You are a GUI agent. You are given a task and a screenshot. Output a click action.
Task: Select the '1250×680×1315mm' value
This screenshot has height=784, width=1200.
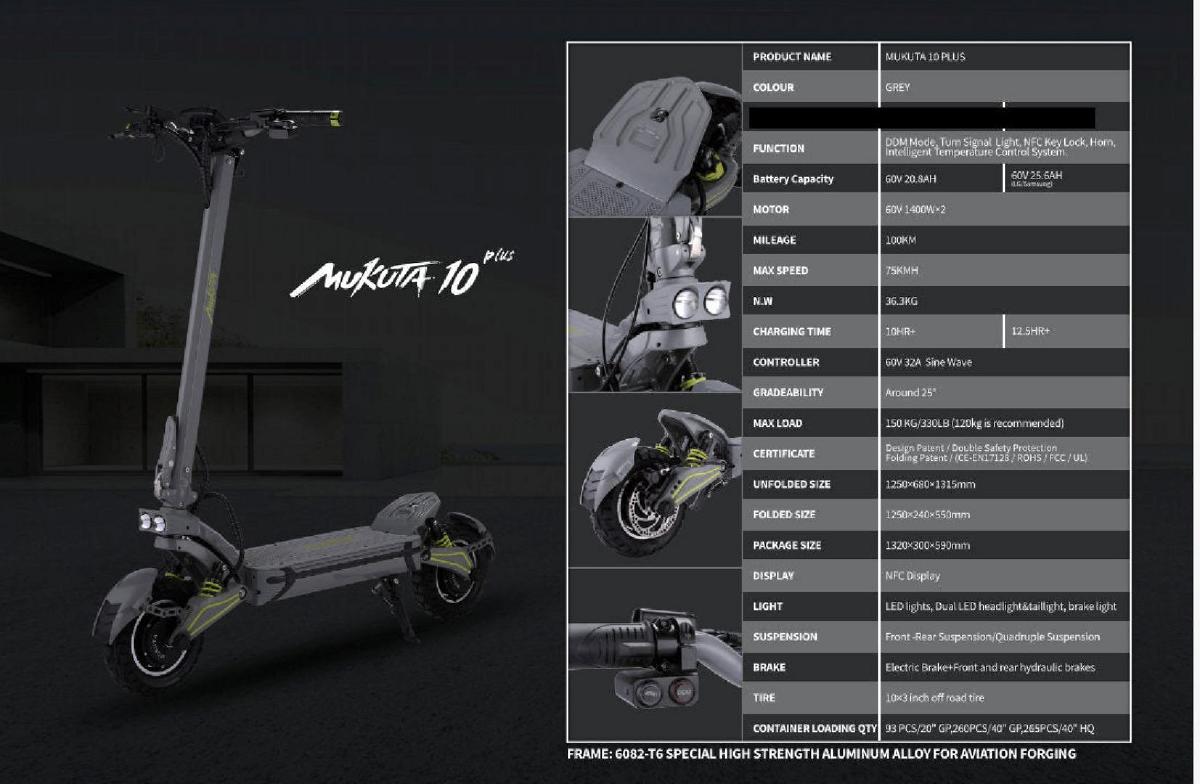pyautogui.click(x=930, y=484)
